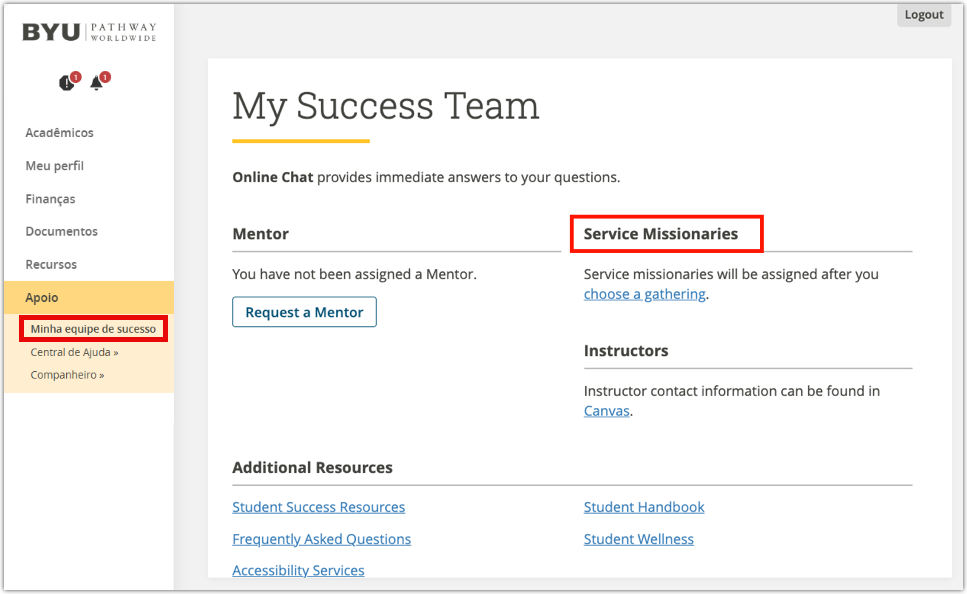Open Student Success Resources link
The image size is (967, 594).
pyautogui.click(x=318, y=507)
